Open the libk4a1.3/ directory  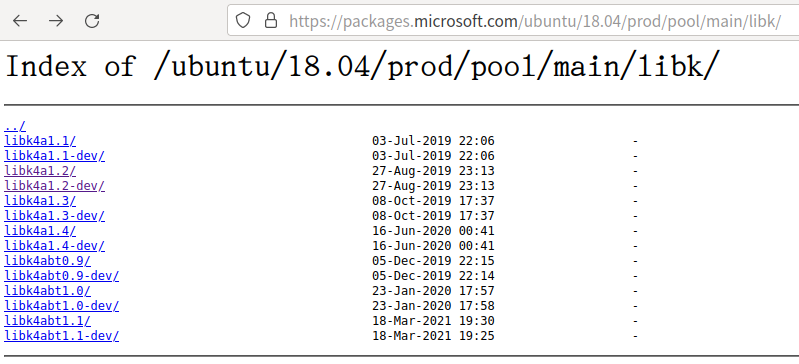(x=40, y=201)
